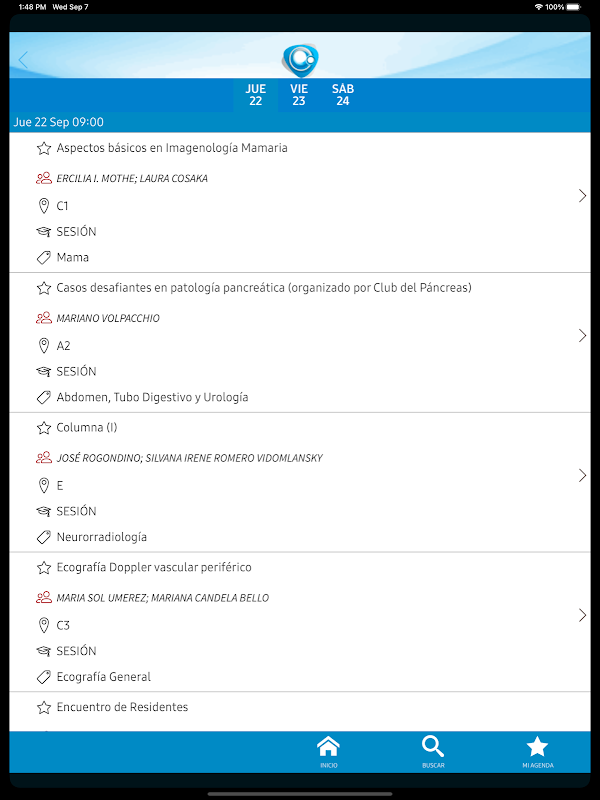The width and height of the screenshot is (600, 800).
Task: Select the SÁB 24 day tab
Action: pos(343,95)
